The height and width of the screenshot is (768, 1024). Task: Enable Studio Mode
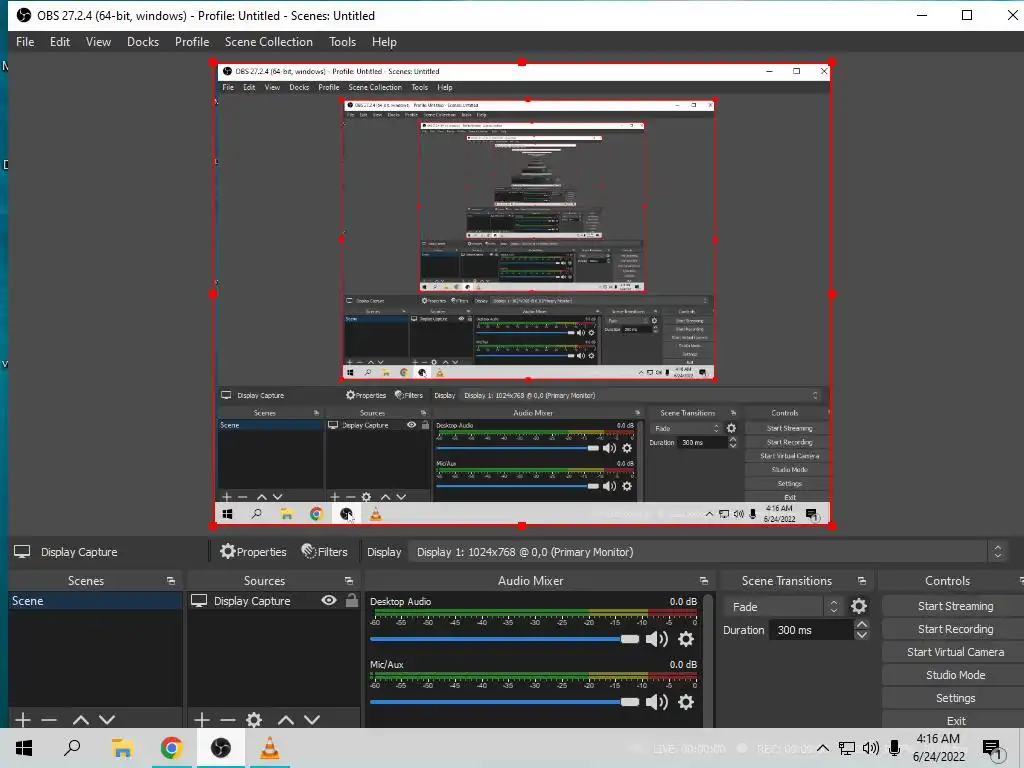955,675
